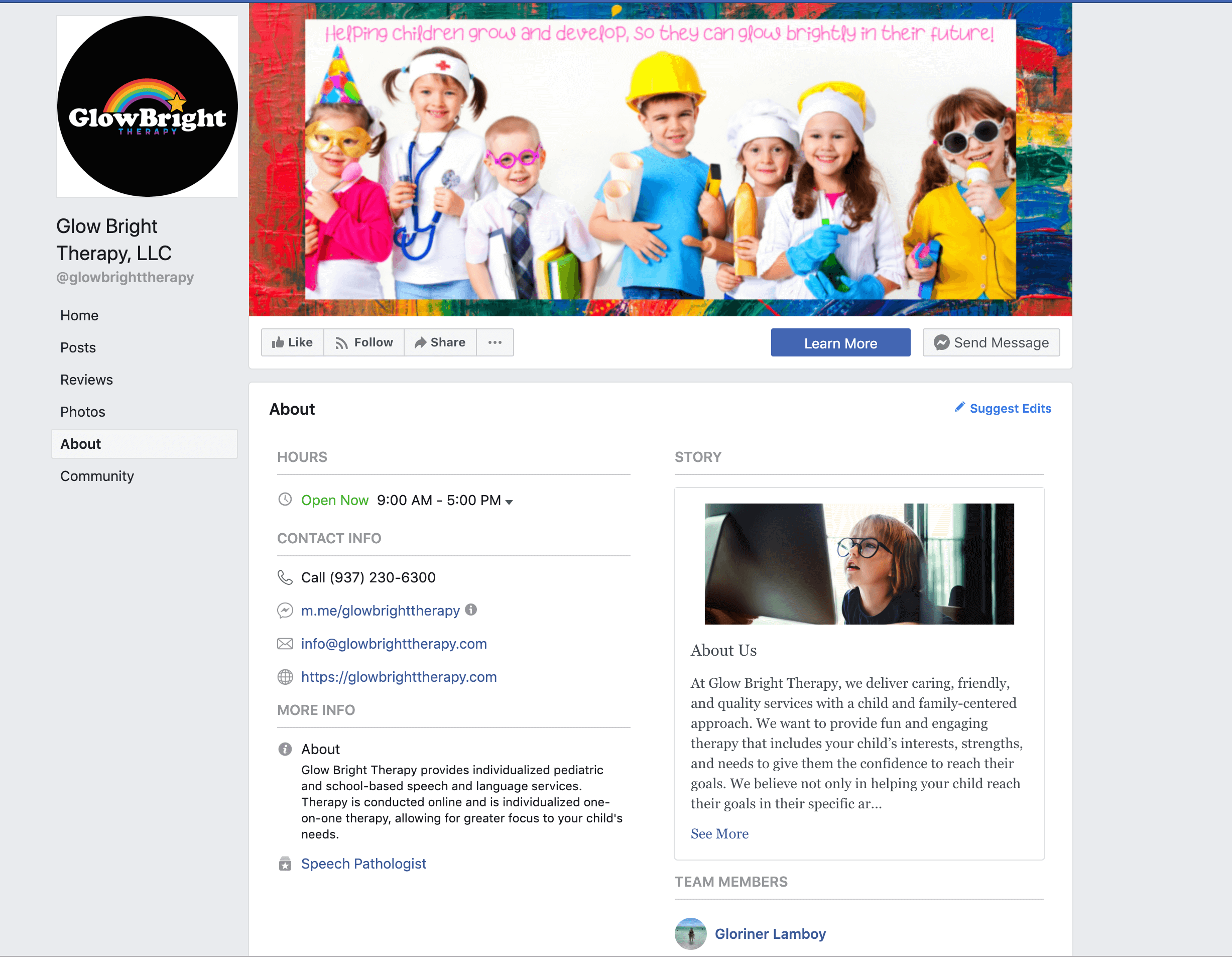The image size is (1232, 971).
Task: Expand the hours dropdown arrow
Action: point(510,502)
